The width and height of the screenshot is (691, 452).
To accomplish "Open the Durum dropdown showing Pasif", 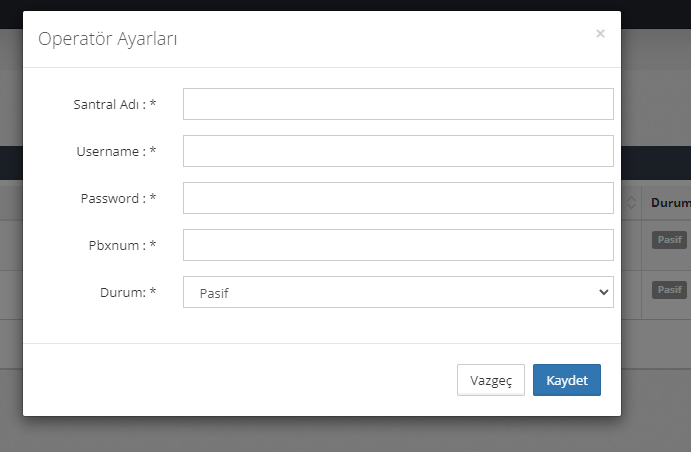I will [x=398, y=292].
